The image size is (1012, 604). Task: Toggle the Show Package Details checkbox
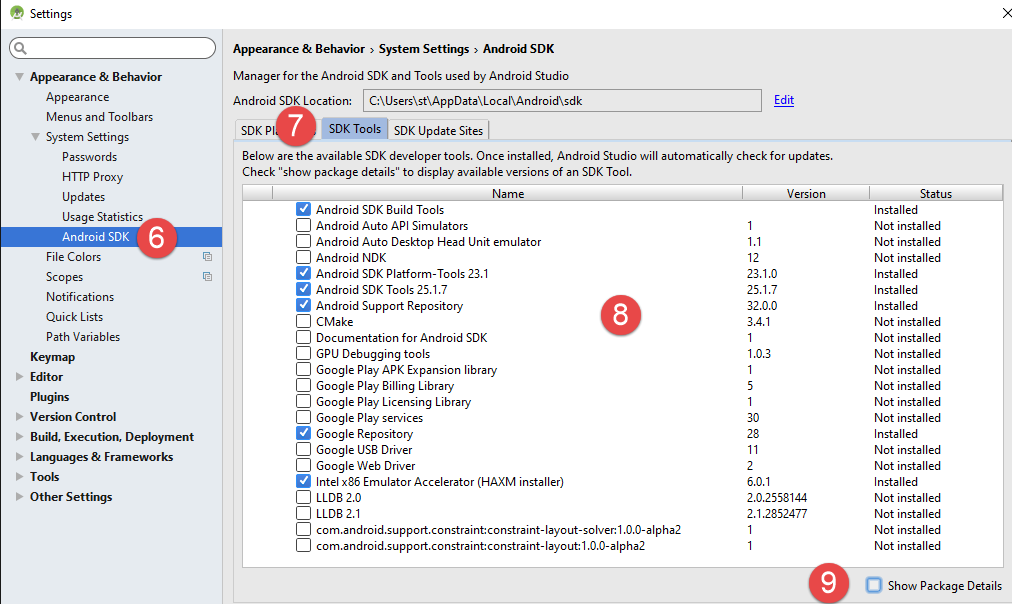(x=874, y=585)
